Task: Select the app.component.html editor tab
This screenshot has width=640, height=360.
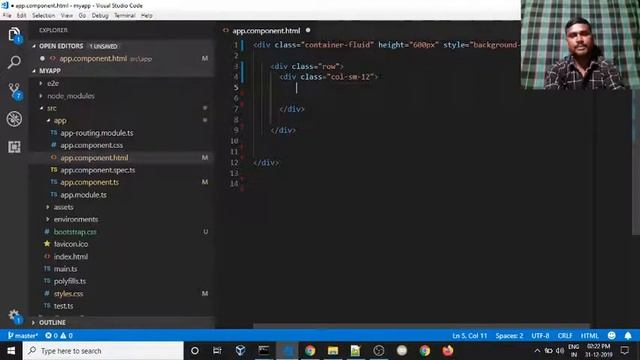Action: 266,30
